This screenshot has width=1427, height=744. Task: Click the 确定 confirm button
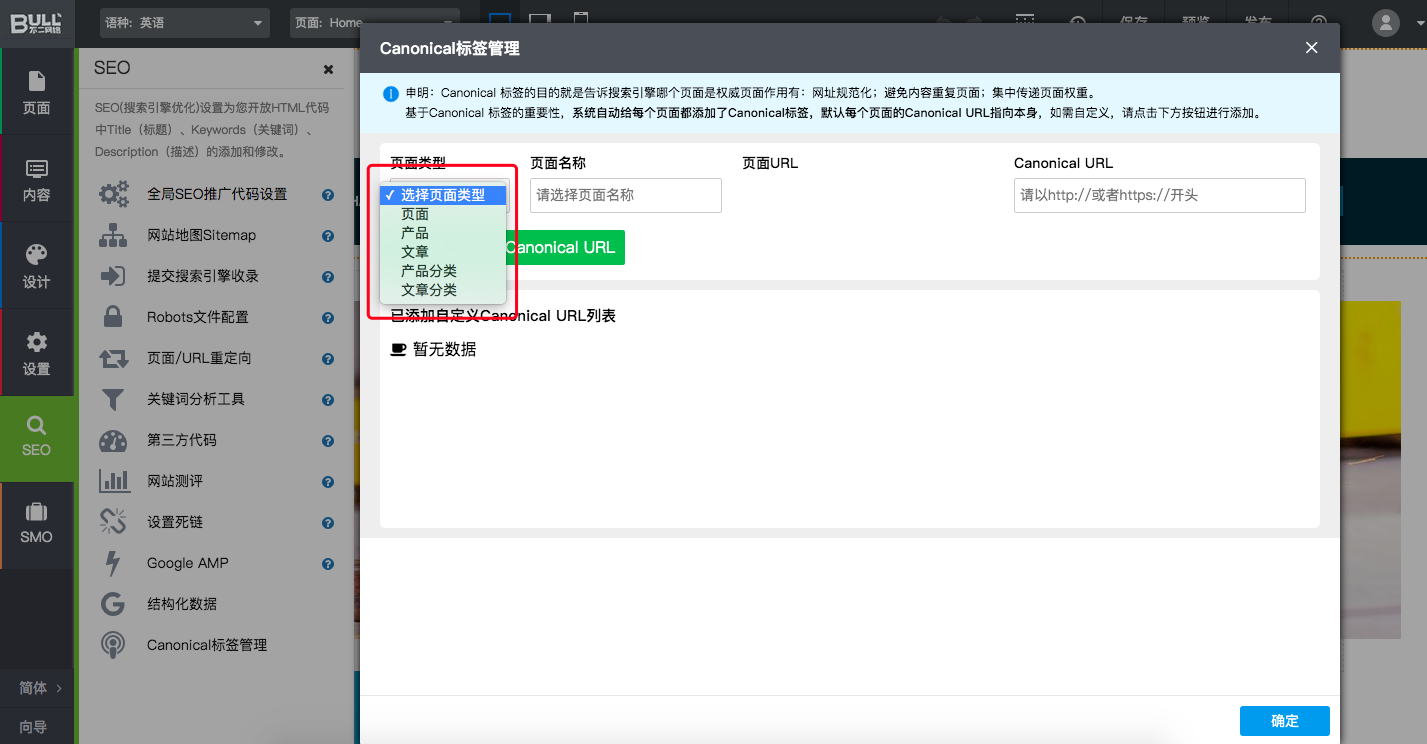click(1284, 721)
